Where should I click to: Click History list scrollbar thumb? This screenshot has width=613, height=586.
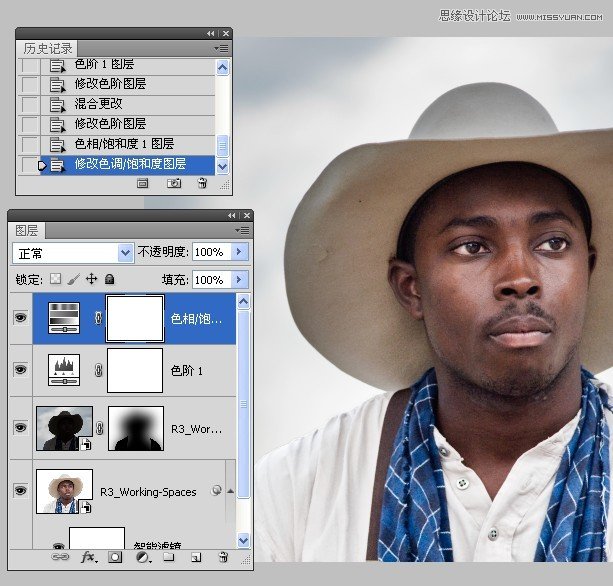coord(222,146)
